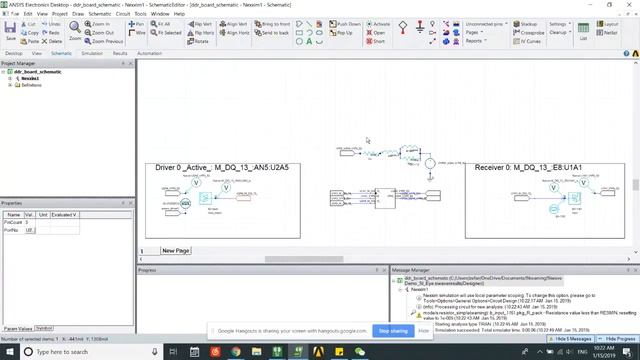Select the large Zoom magnifier tool
640x360 pixels.
pos(75,31)
